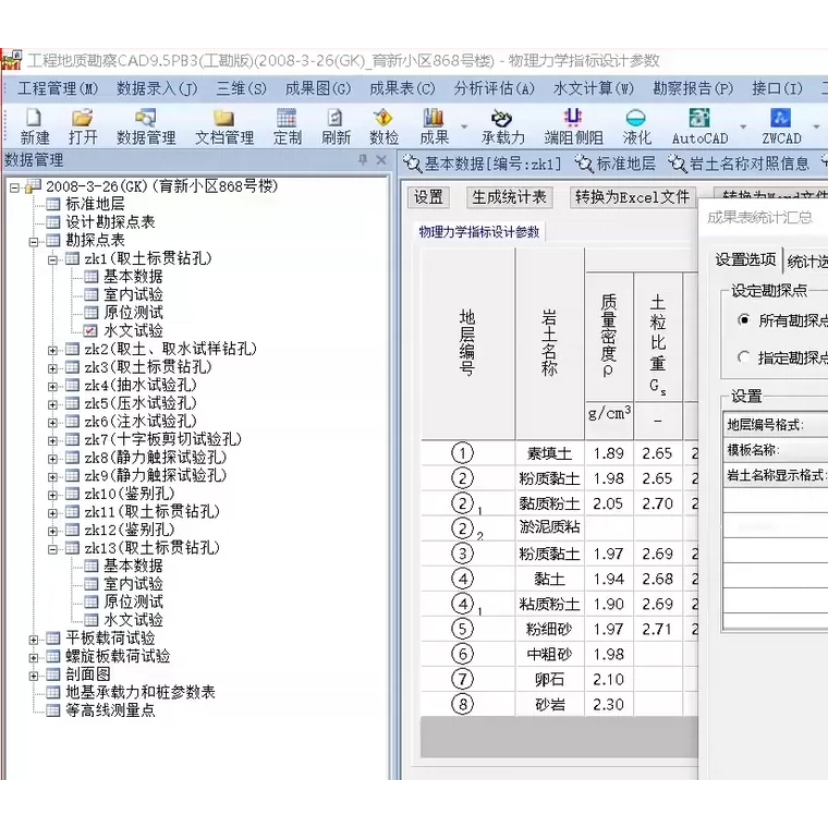Click the 新建 new project icon
828x828 pixels.
34,127
